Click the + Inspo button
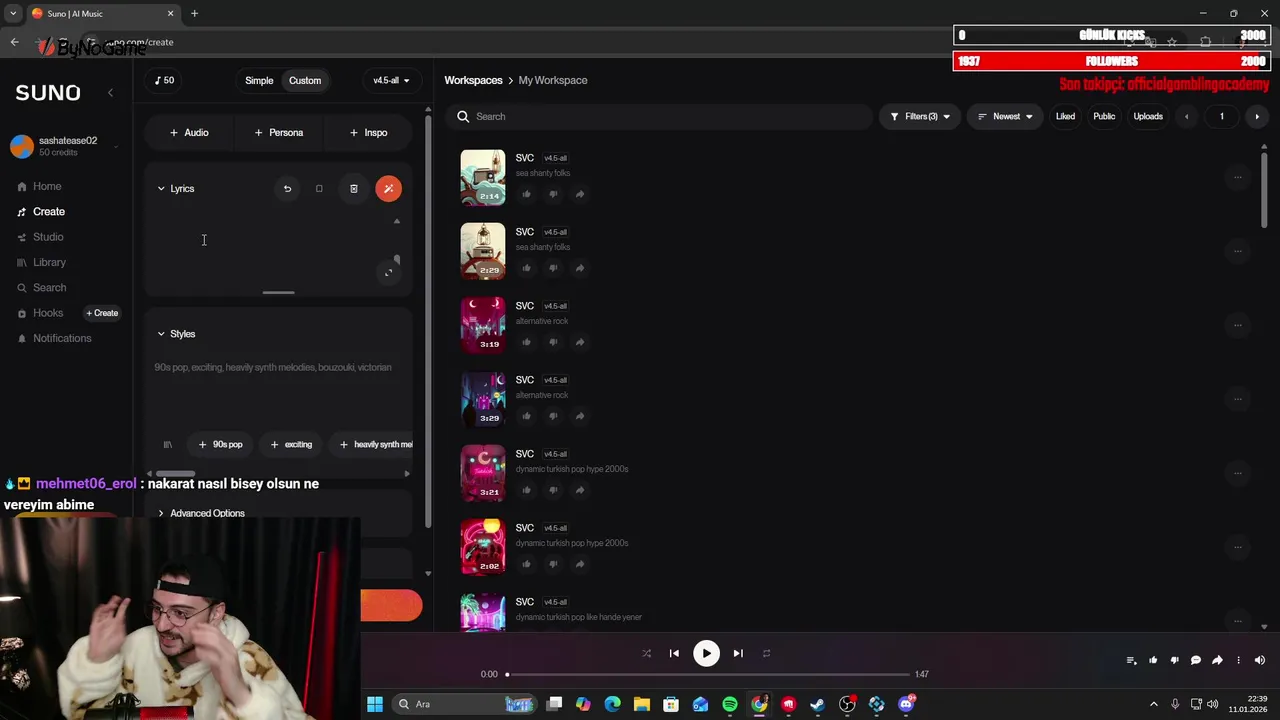Viewport: 1280px width, 720px height. coord(368,132)
